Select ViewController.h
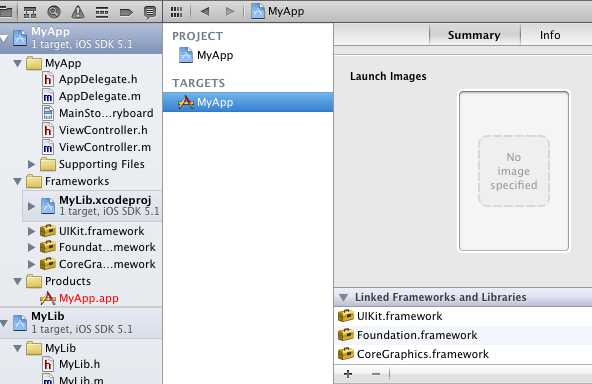The width and height of the screenshot is (592, 384). [x=95, y=130]
